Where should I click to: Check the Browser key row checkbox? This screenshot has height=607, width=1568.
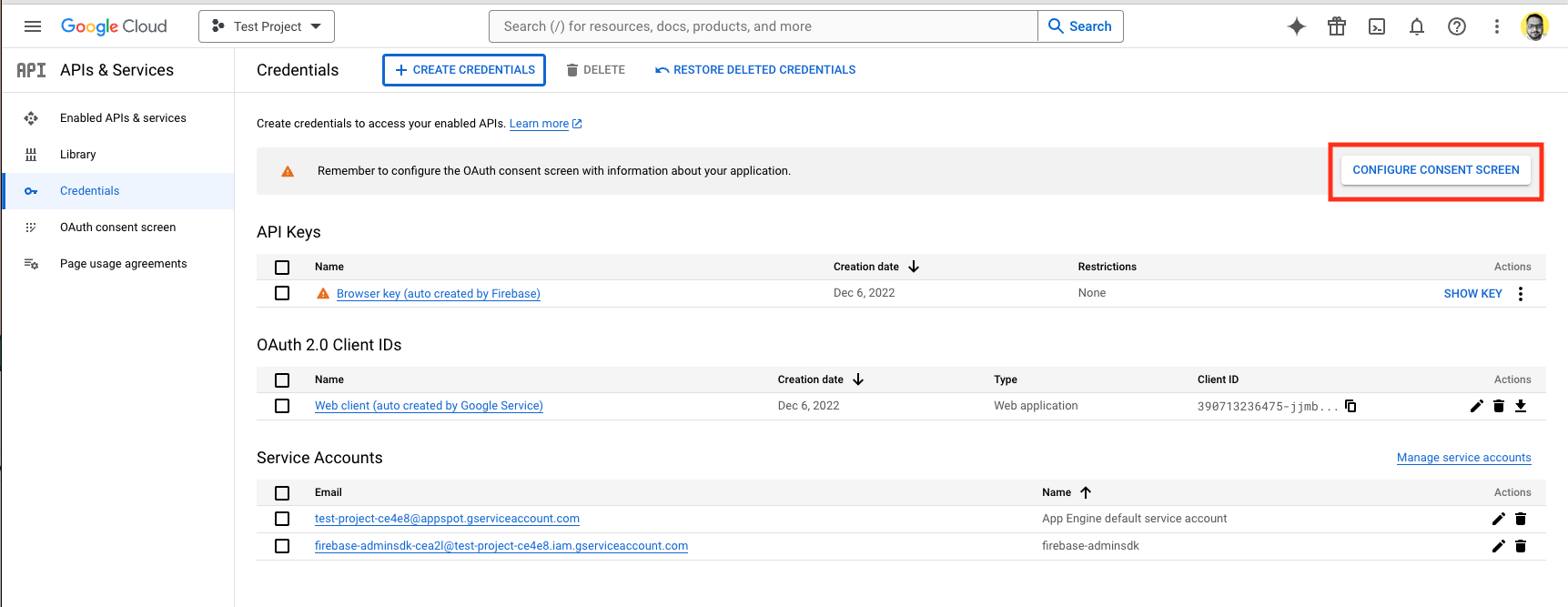[282, 293]
